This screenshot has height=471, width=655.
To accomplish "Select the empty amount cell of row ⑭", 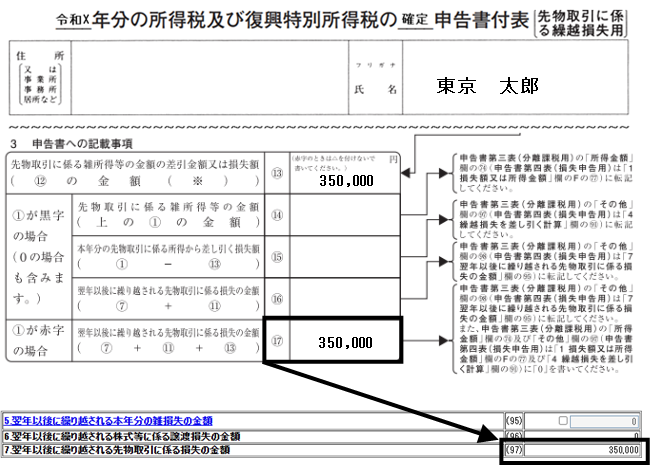I will [x=345, y=215].
